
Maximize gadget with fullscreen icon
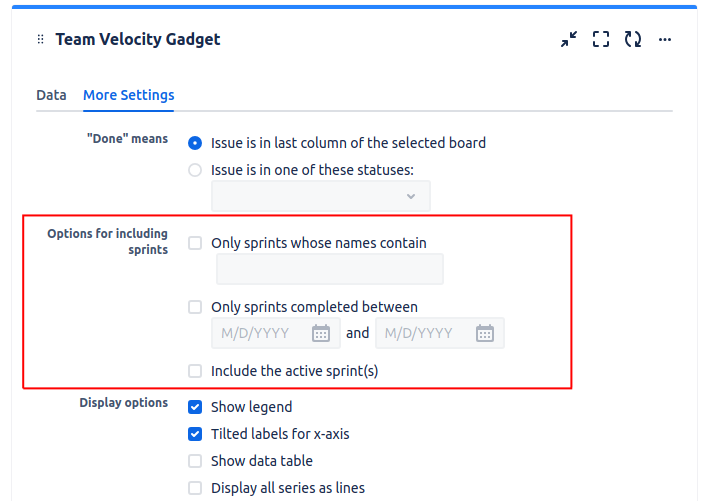pyautogui.click(x=601, y=40)
